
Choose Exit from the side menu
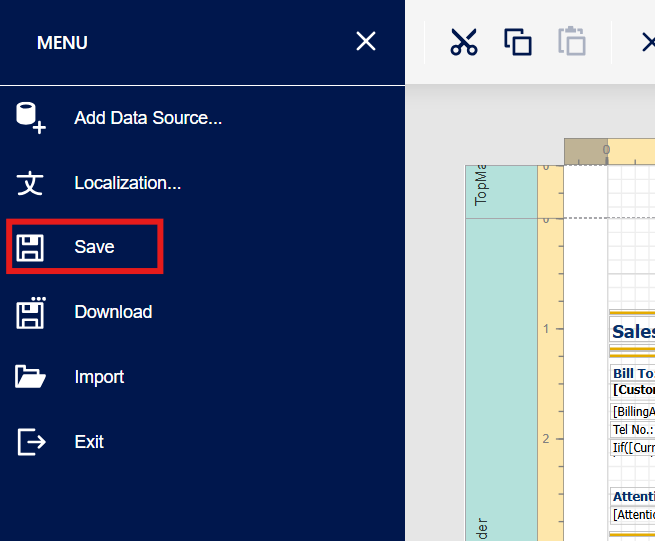pos(89,441)
